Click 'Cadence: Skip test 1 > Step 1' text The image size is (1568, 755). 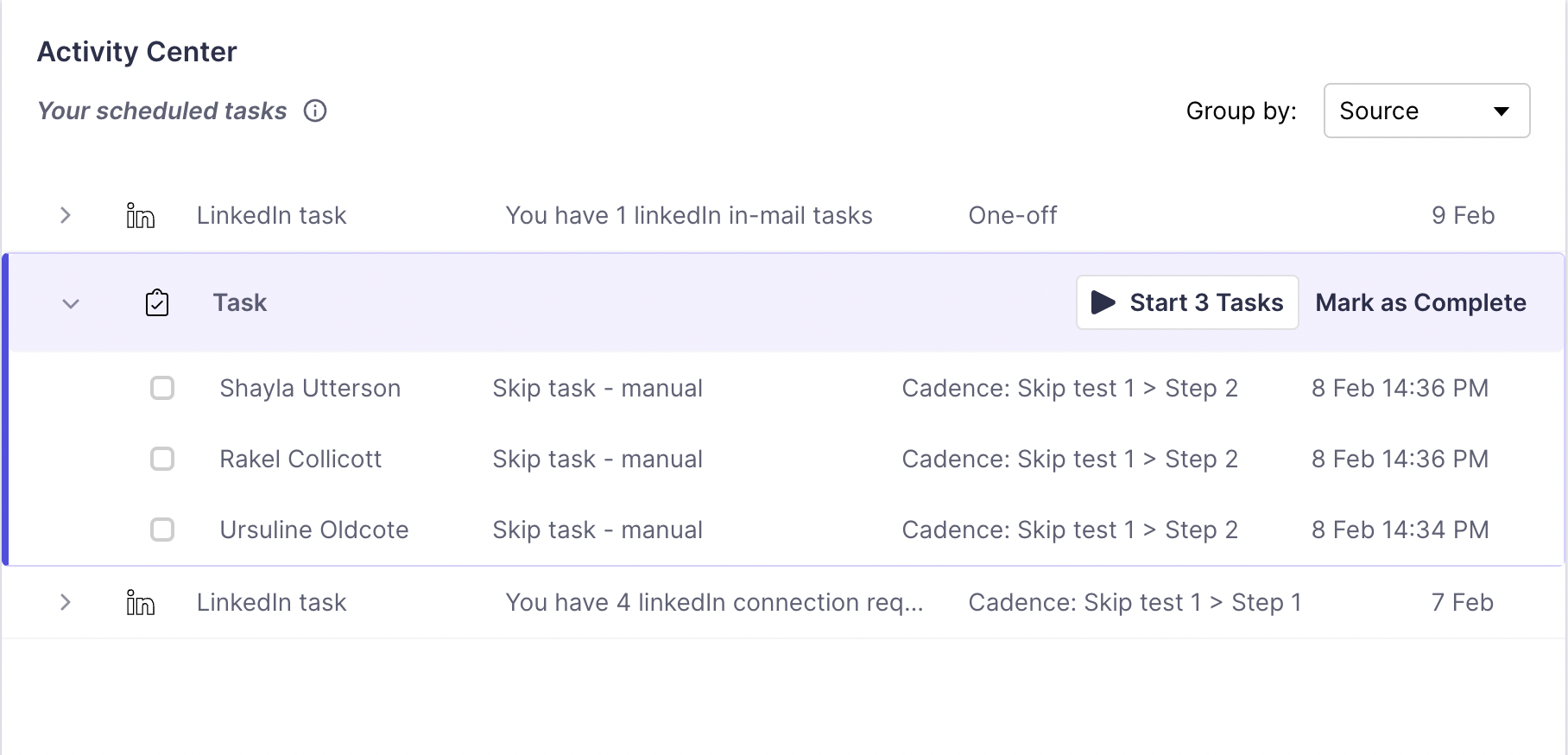point(1135,602)
